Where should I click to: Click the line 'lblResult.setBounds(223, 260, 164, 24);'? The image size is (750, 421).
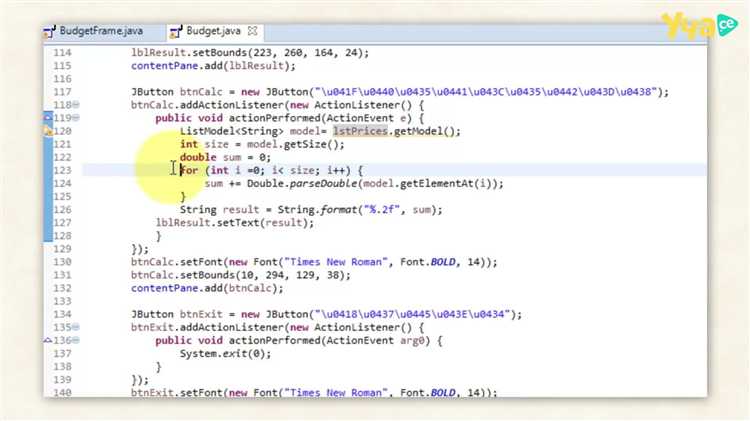[250, 53]
